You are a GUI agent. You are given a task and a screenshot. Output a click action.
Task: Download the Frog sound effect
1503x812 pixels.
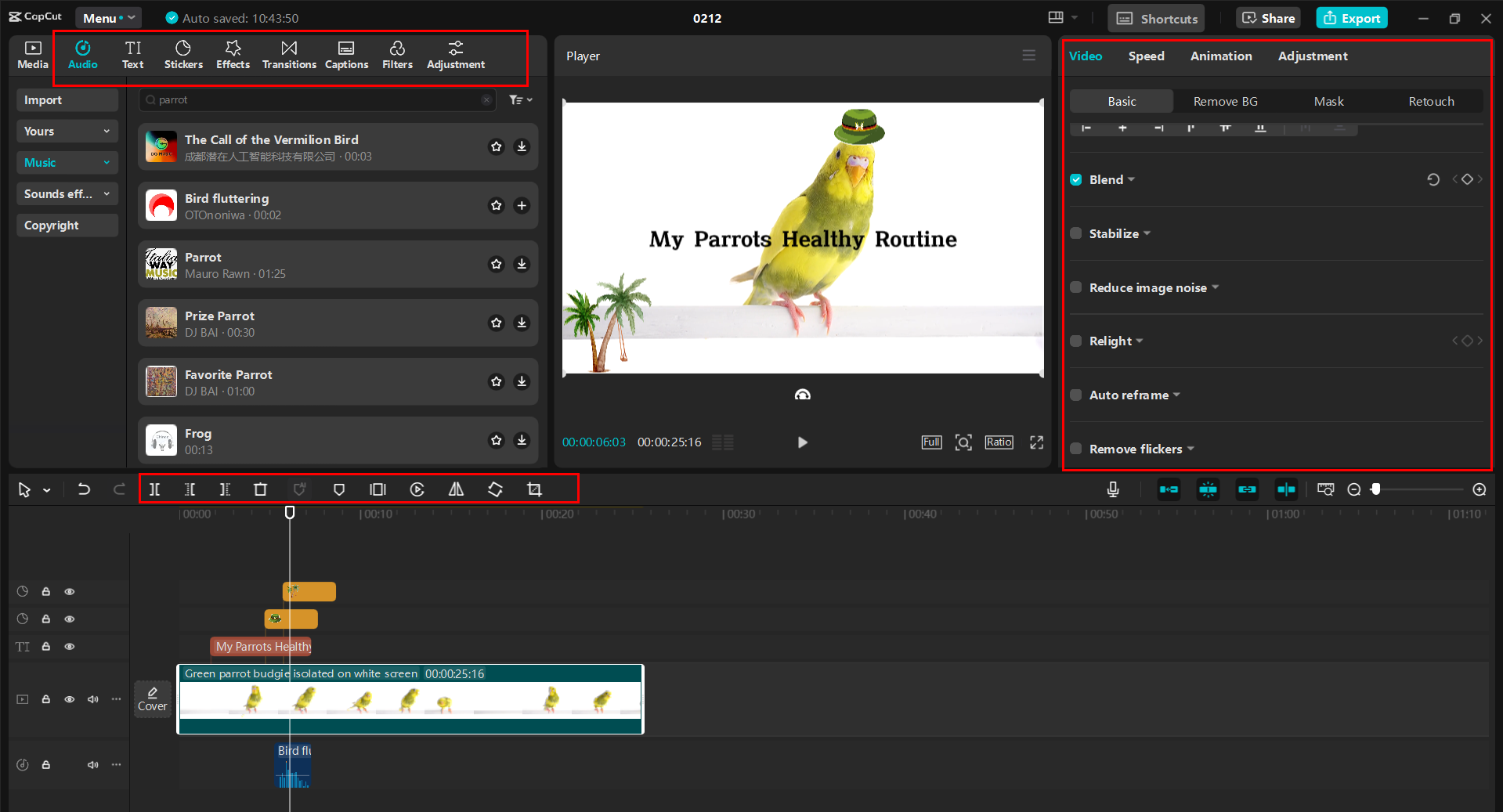pos(521,440)
